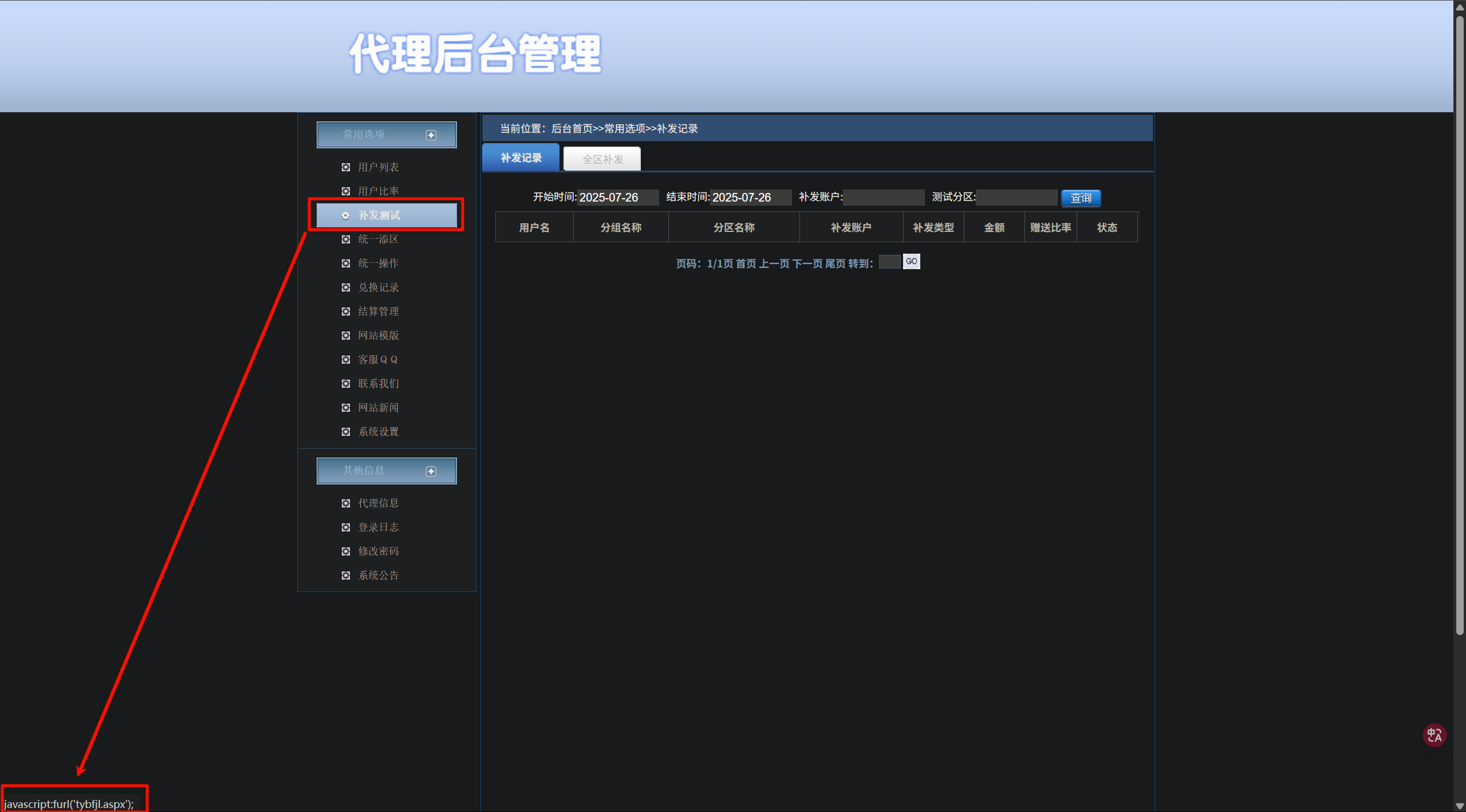Click the vertical scrollbar down arrow
The width and height of the screenshot is (1466, 812).
coord(1460,806)
